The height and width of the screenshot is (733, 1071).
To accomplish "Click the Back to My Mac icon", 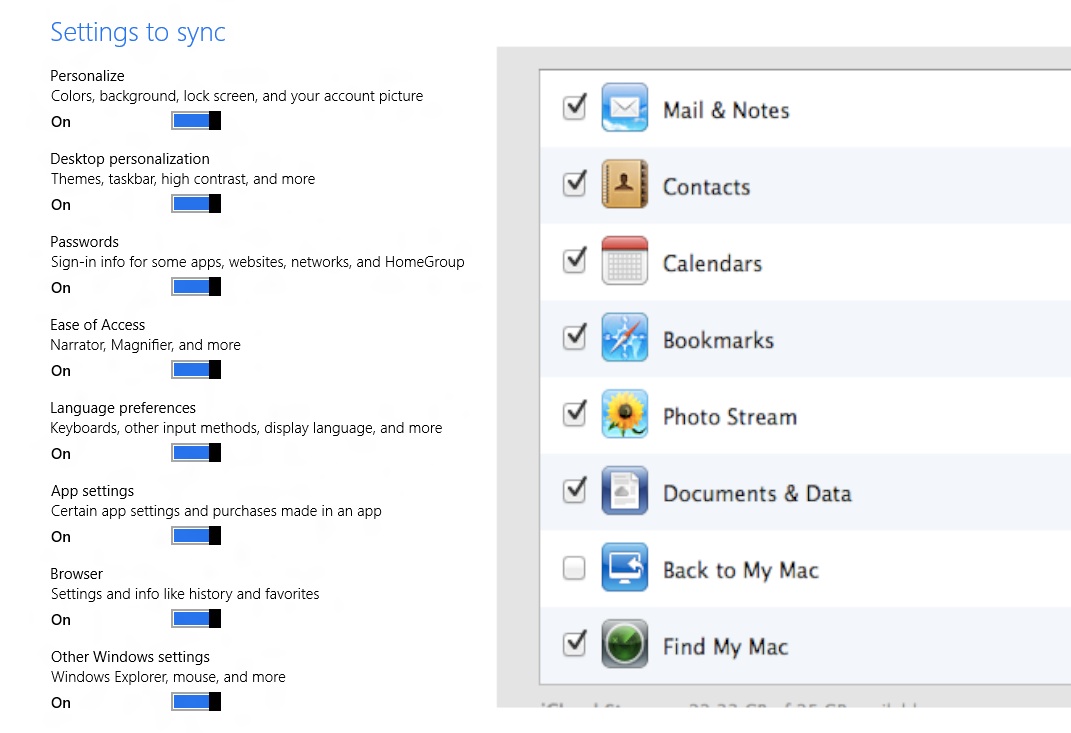I will point(624,569).
